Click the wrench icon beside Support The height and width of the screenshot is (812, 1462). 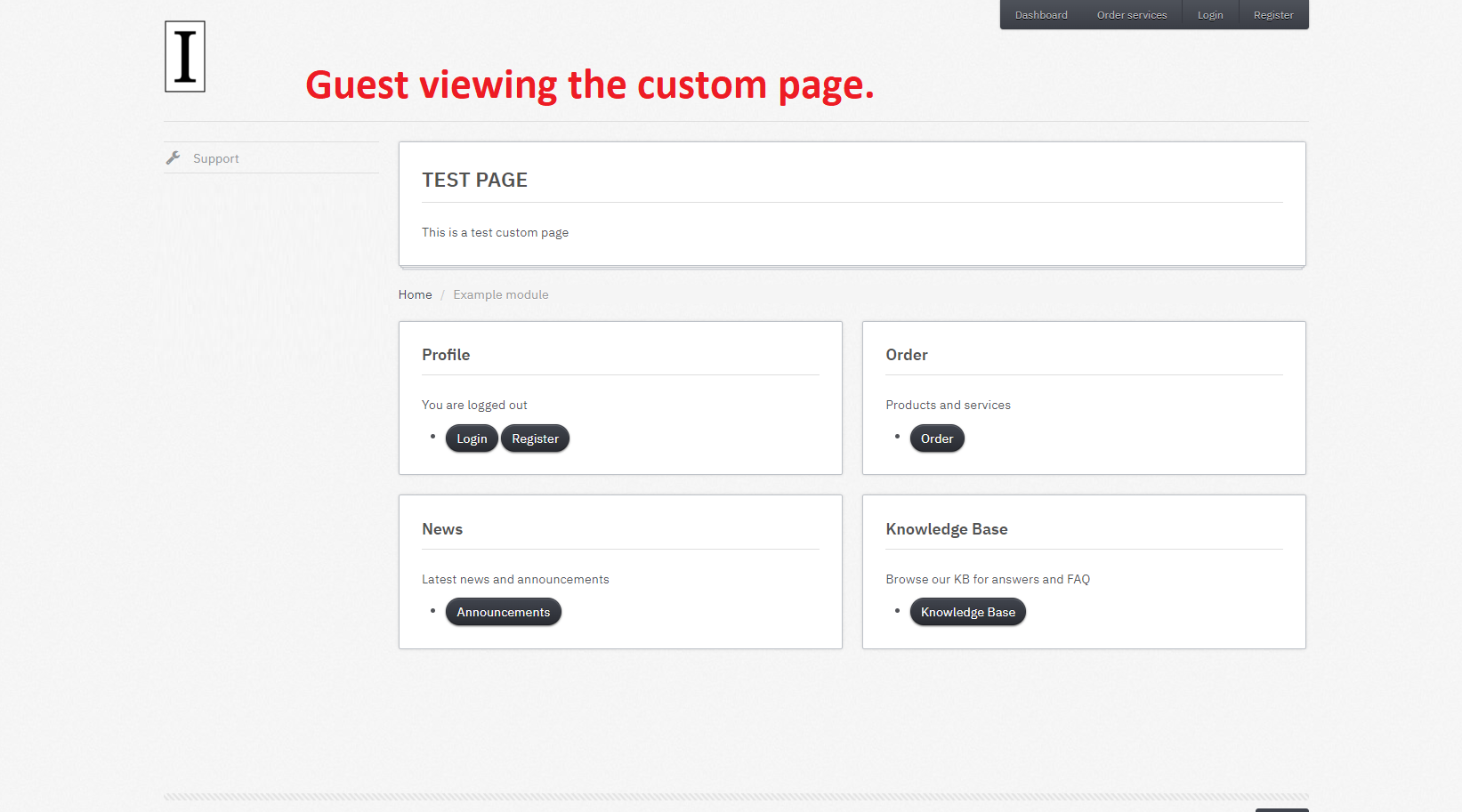174,157
